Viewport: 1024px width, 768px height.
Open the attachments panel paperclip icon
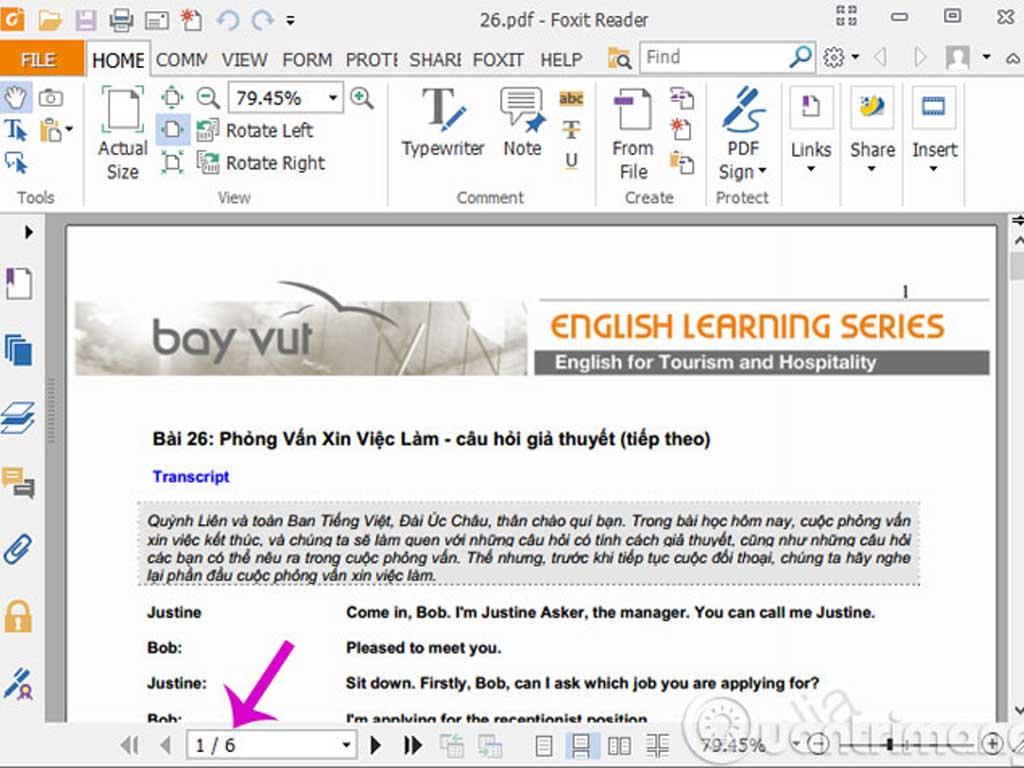point(18,549)
